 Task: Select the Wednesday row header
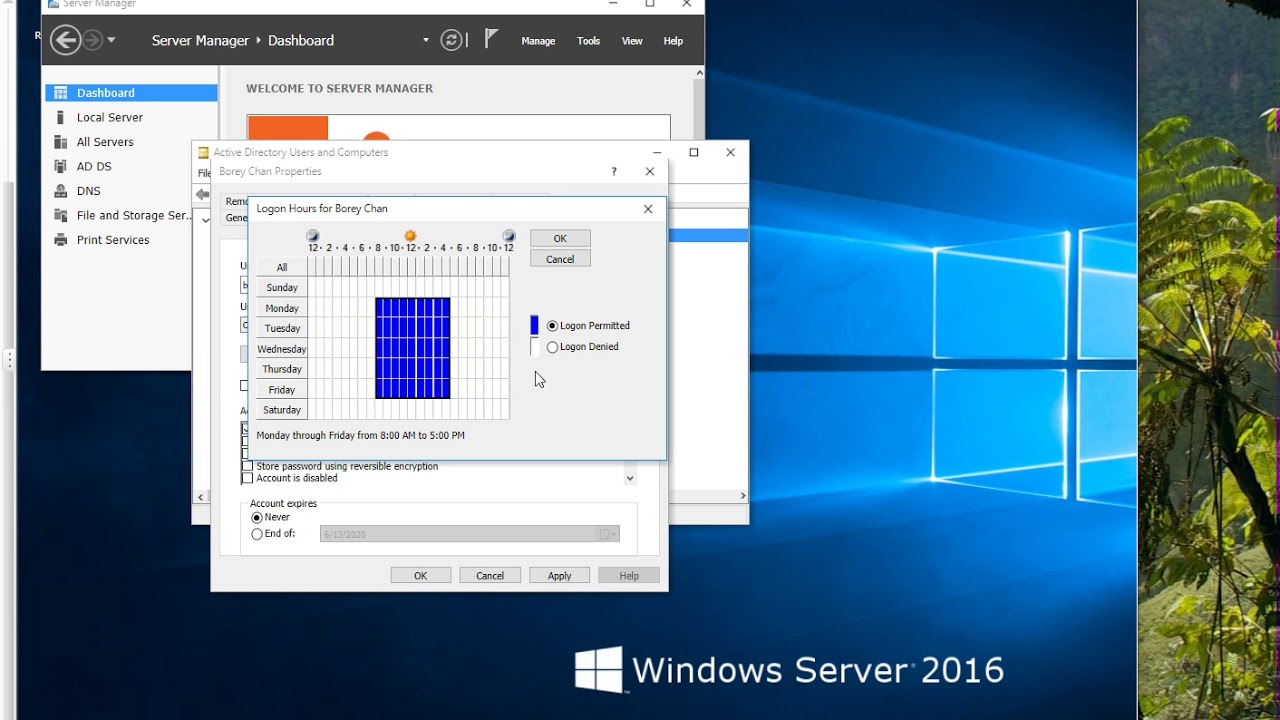click(x=282, y=349)
